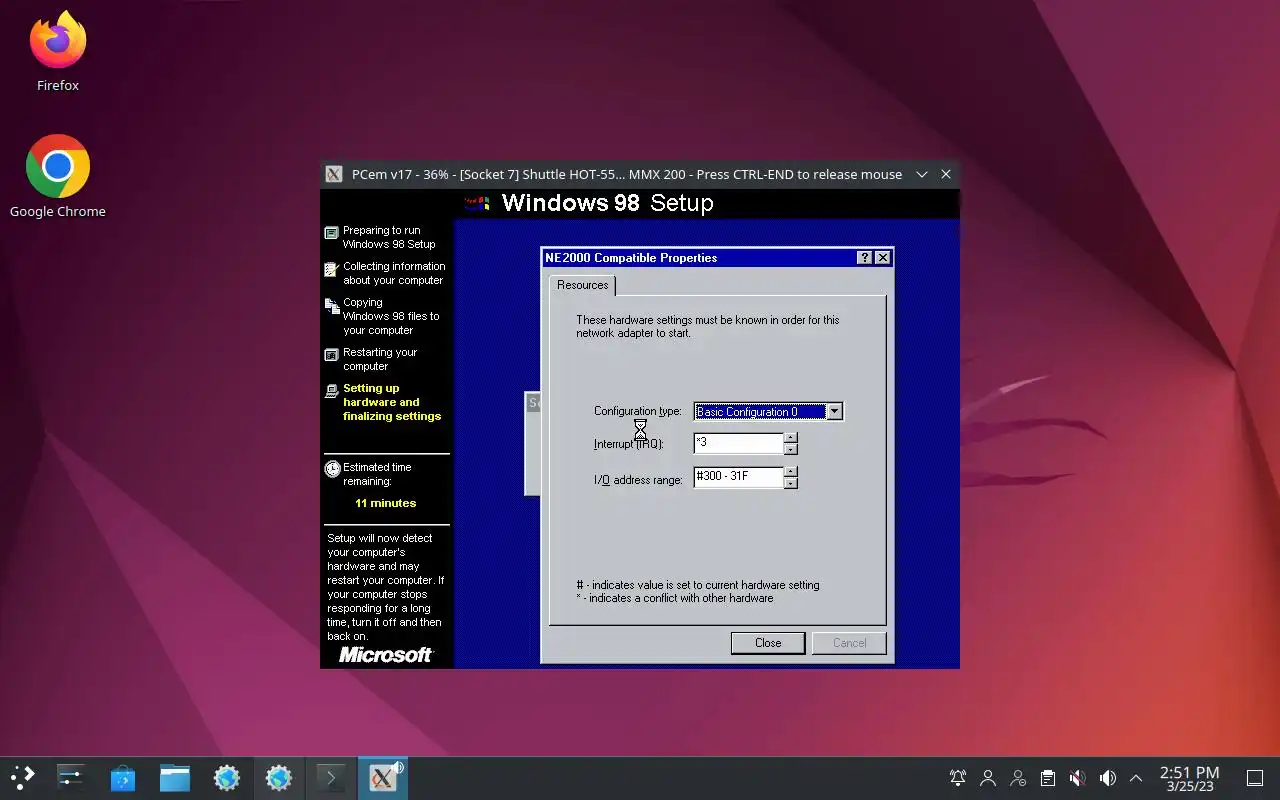Viewport: 1280px width, 800px height.
Task: Click the 'Configuration type:' label
Action: coord(638,411)
